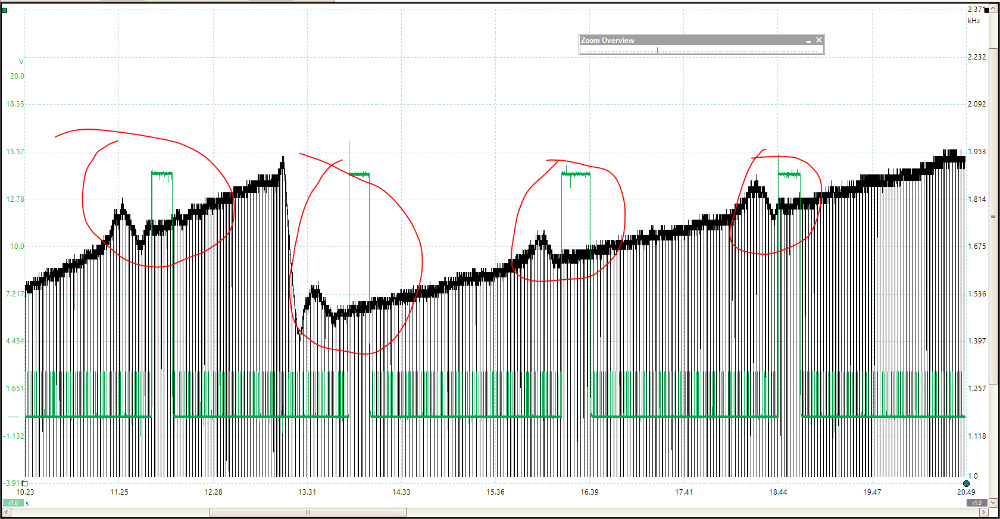
Task: Click the kHz unit label on right axis
Action: 973,20
